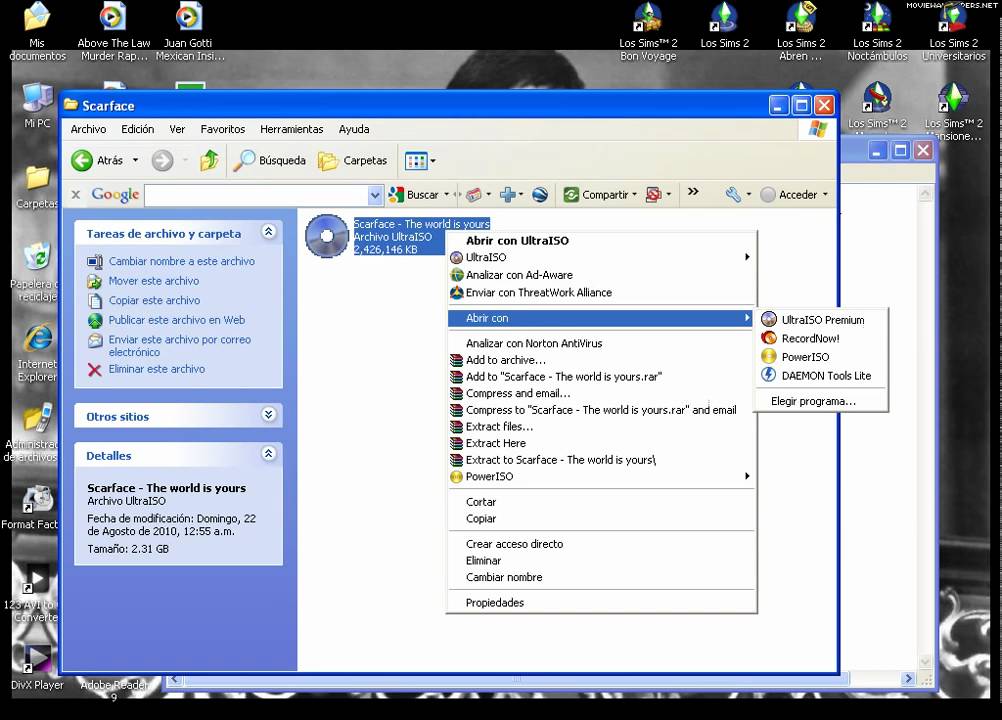Viewport: 1002px width, 720px height.
Task: Toggle the Carpetas folders pane
Action: click(353, 160)
